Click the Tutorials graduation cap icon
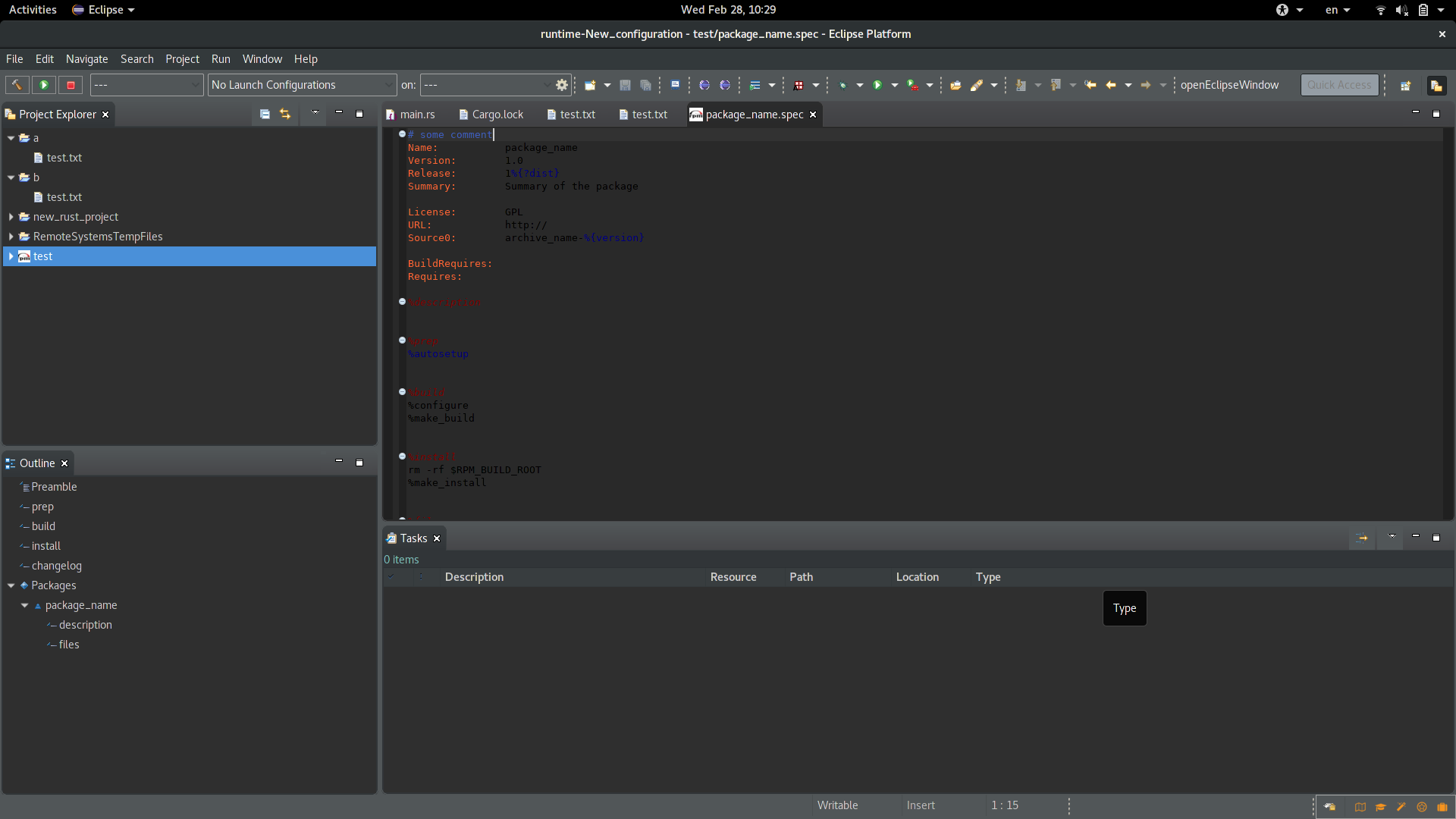Viewport: 1456px width, 819px height. (1381, 807)
